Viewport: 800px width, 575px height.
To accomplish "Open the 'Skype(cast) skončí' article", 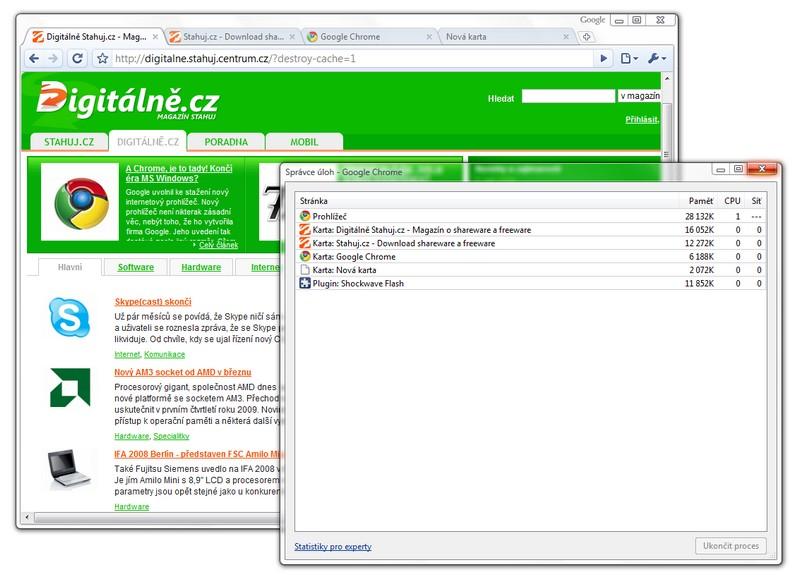I will 153,302.
